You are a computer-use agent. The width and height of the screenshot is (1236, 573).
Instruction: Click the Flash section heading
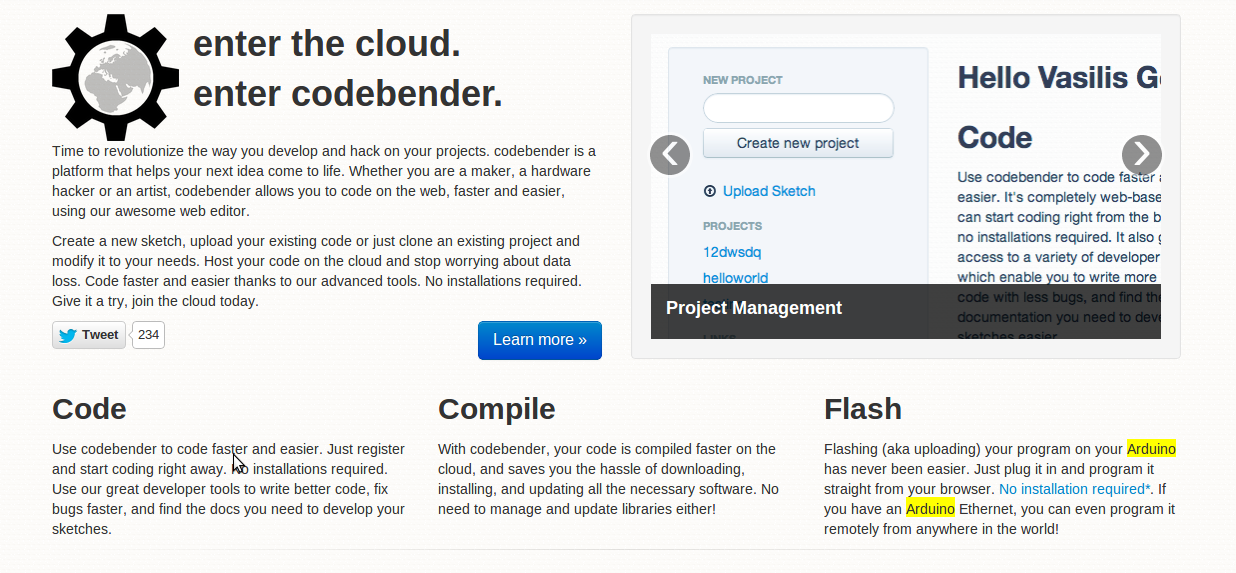pyautogui.click(x=862, y=409)
